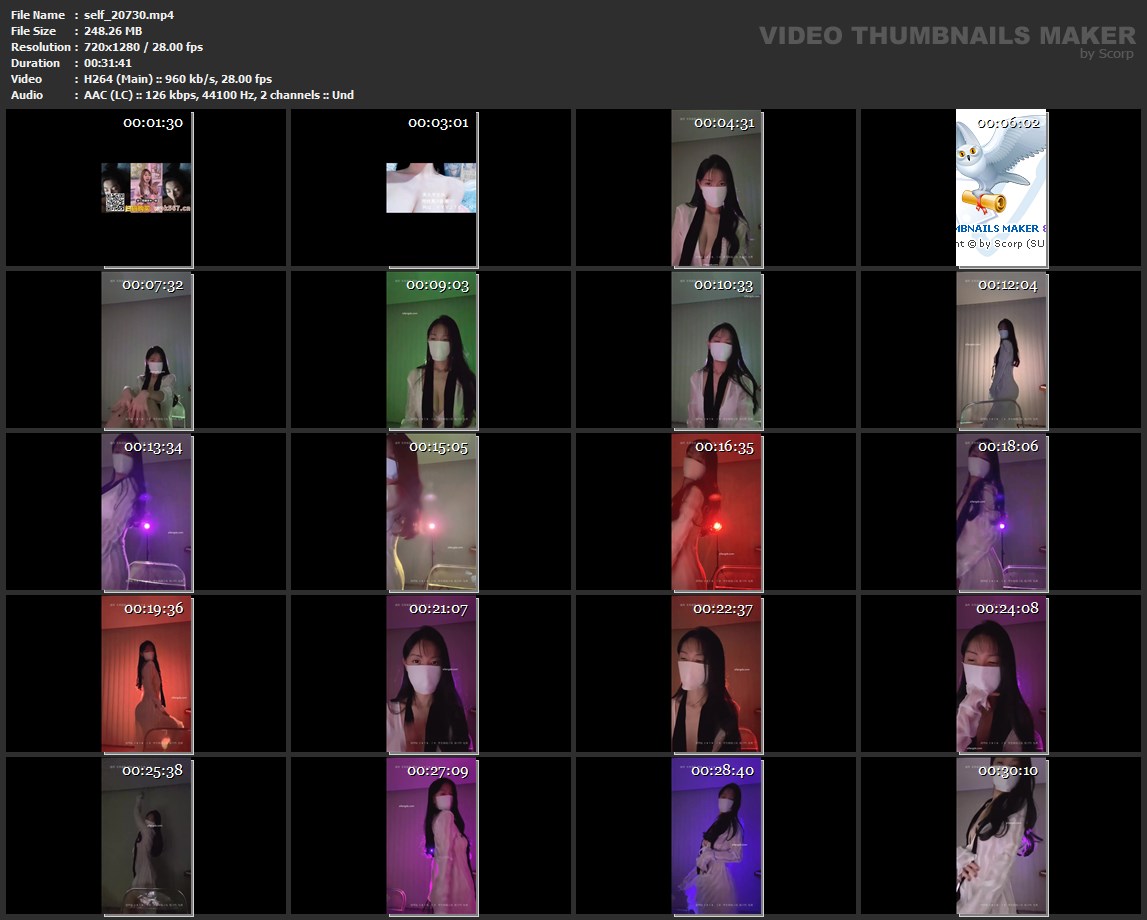1147x920 pixels.
Task: Select the blue-lit thumbnail at 00:28:40
Action: [x=716, y=836]
